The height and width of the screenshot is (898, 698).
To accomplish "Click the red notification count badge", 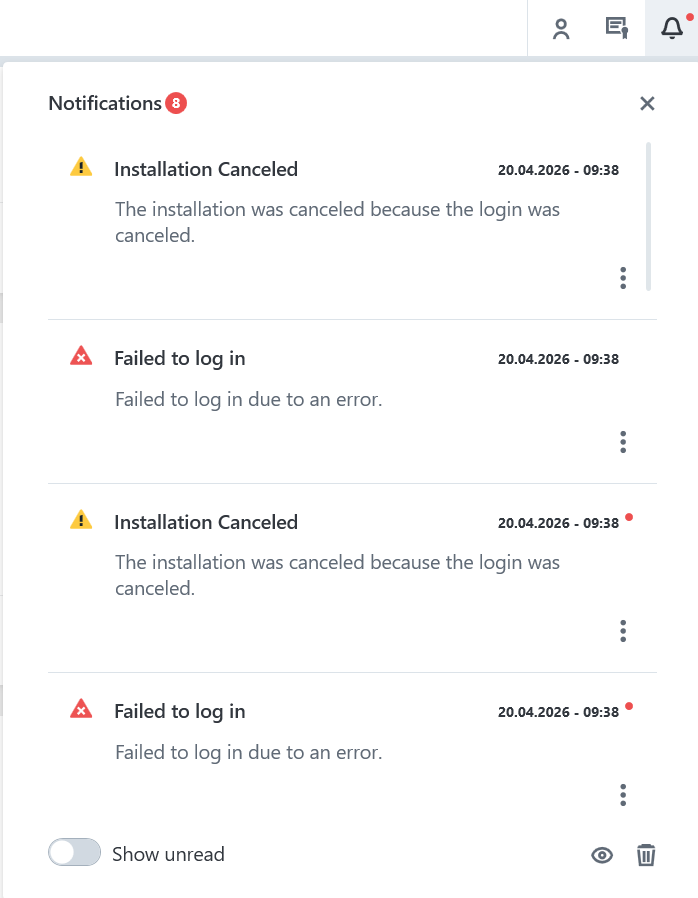I will 176,103.
